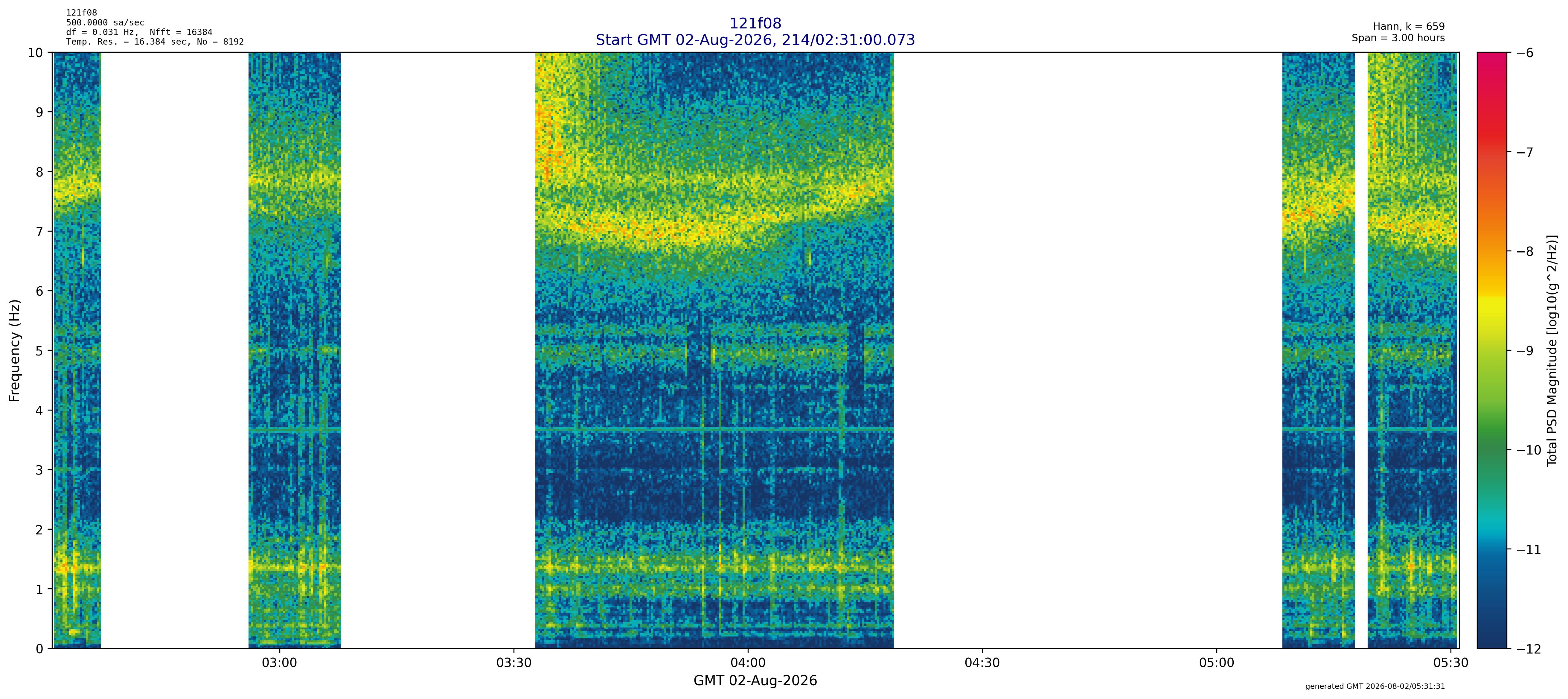1568x699 pixels.
Task: Select the "0" frequency axis tick label
Action: (x=40, y=649)
